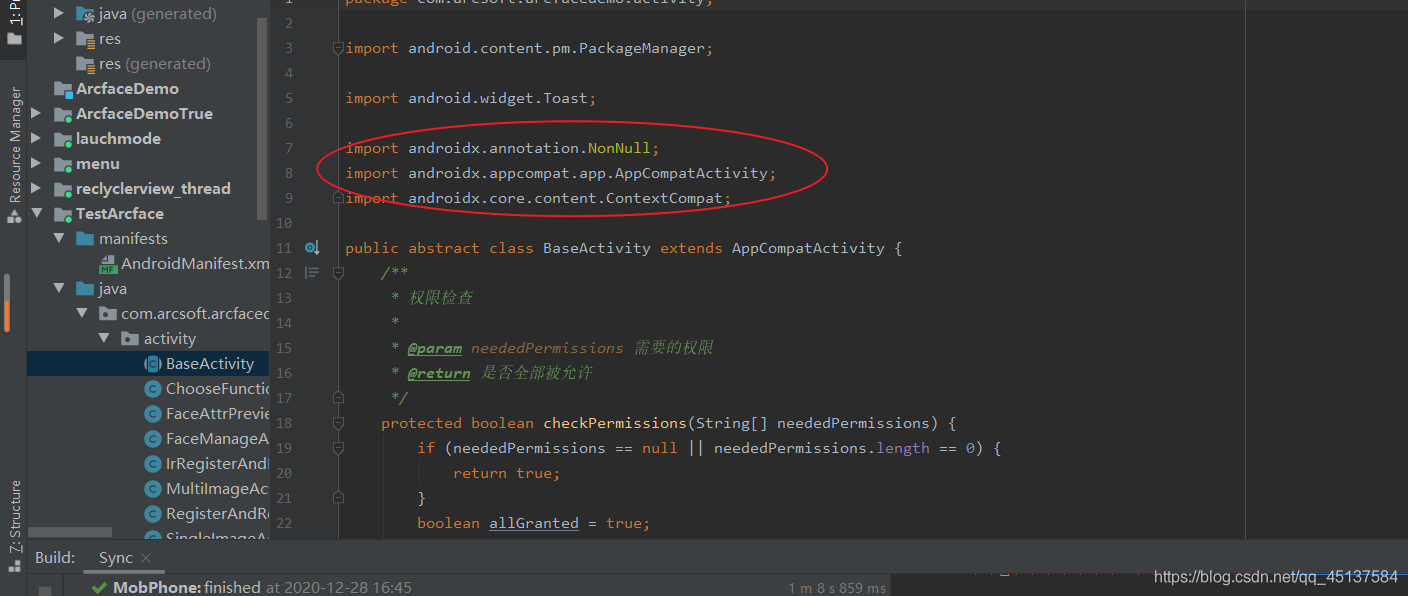The width and height of the screenshot is (1408, 596).
Task: Switch to the Sync tab in Build
Action: tap(116, 557)
